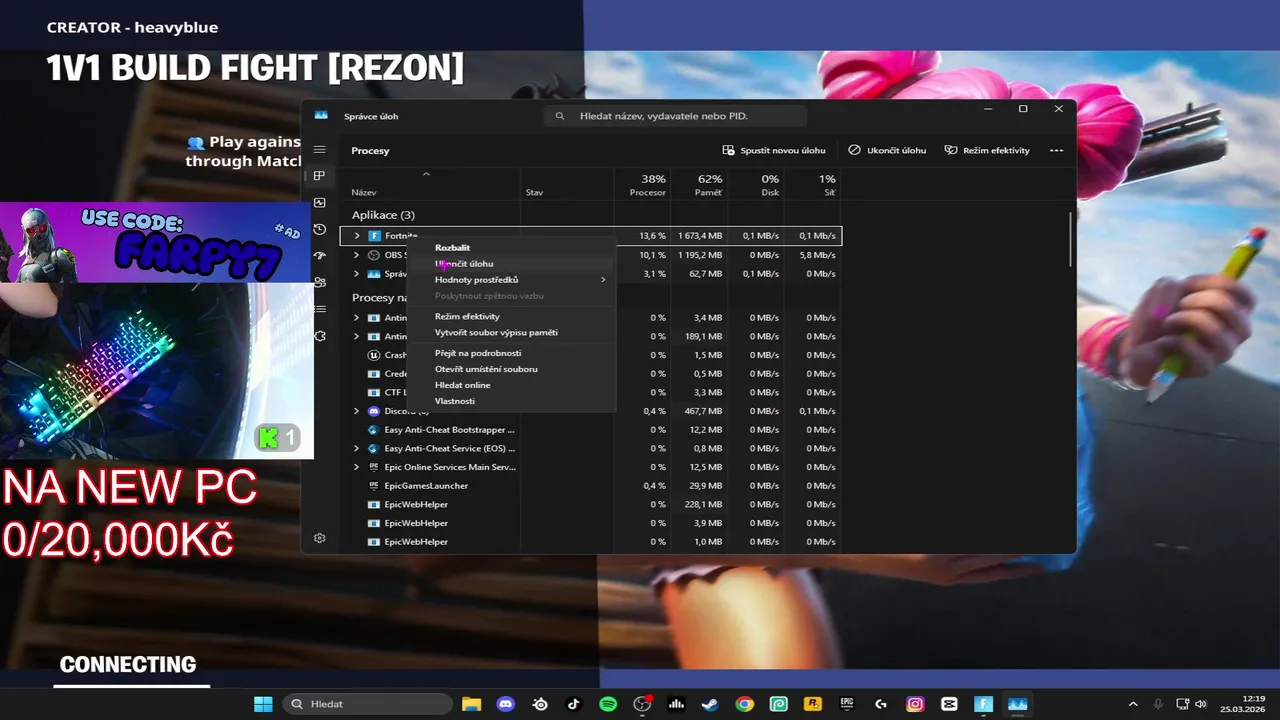The width and height of the screenshot is (1280, 720).
Task: Click the Windows Start button
Action: [263, 704]
